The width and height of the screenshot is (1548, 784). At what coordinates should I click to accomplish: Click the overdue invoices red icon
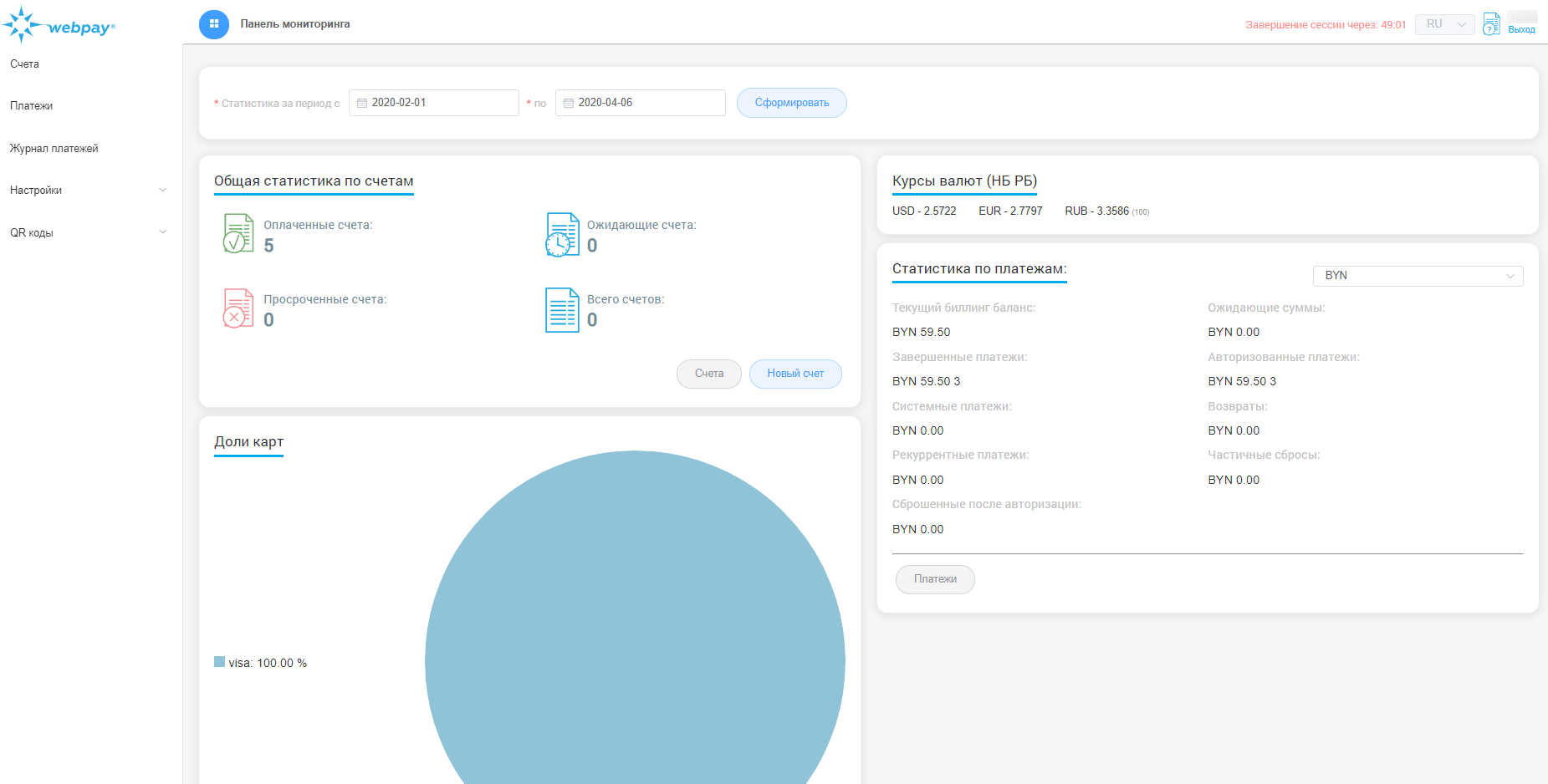238,308
